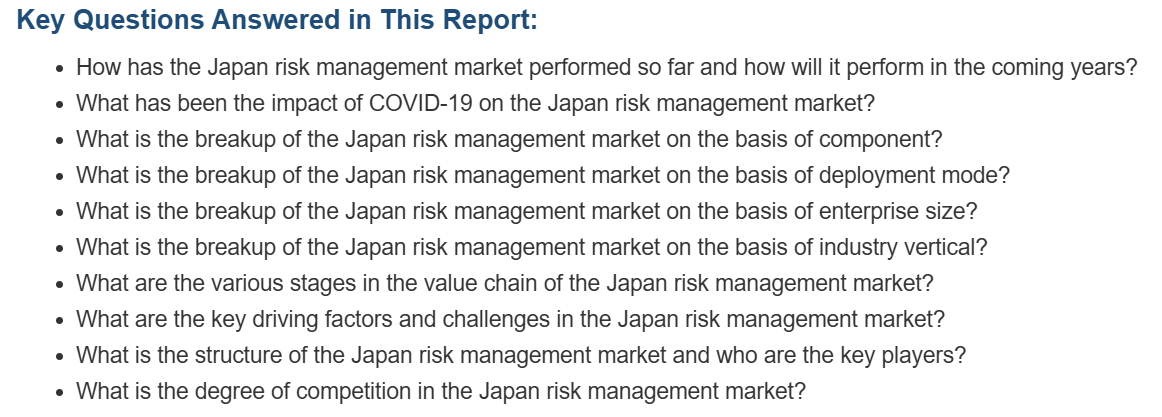The width and height of the screenshot is (1162, 417).
Task: Click the value chain stages question
Action: [x=504, y=283]
